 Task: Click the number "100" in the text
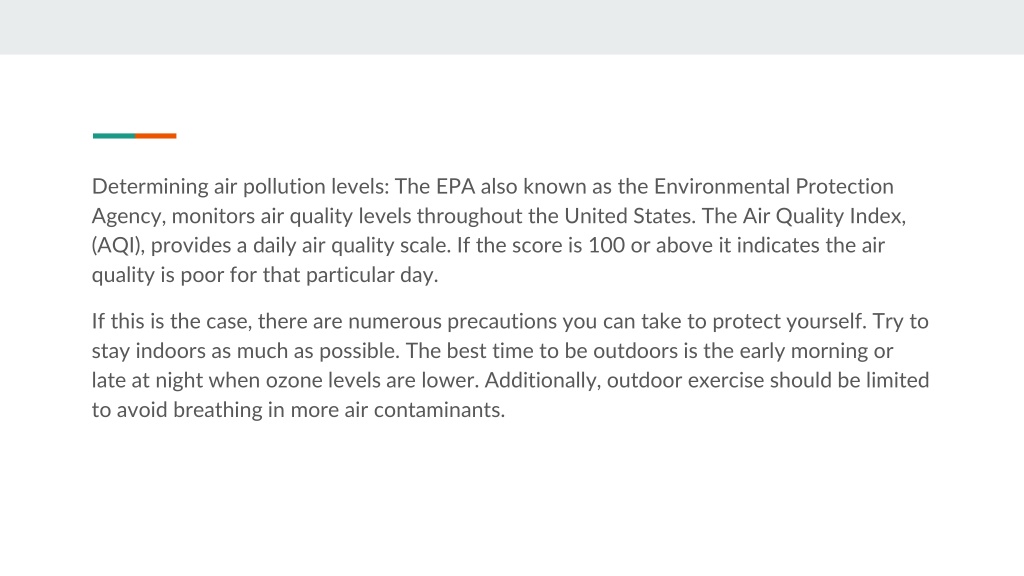coord(606,246)
